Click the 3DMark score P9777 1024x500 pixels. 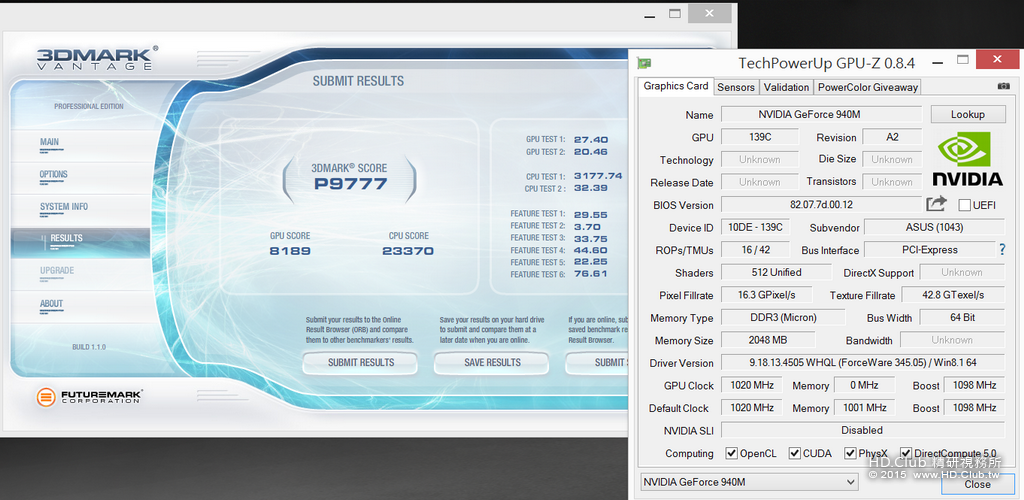[350, 183]
